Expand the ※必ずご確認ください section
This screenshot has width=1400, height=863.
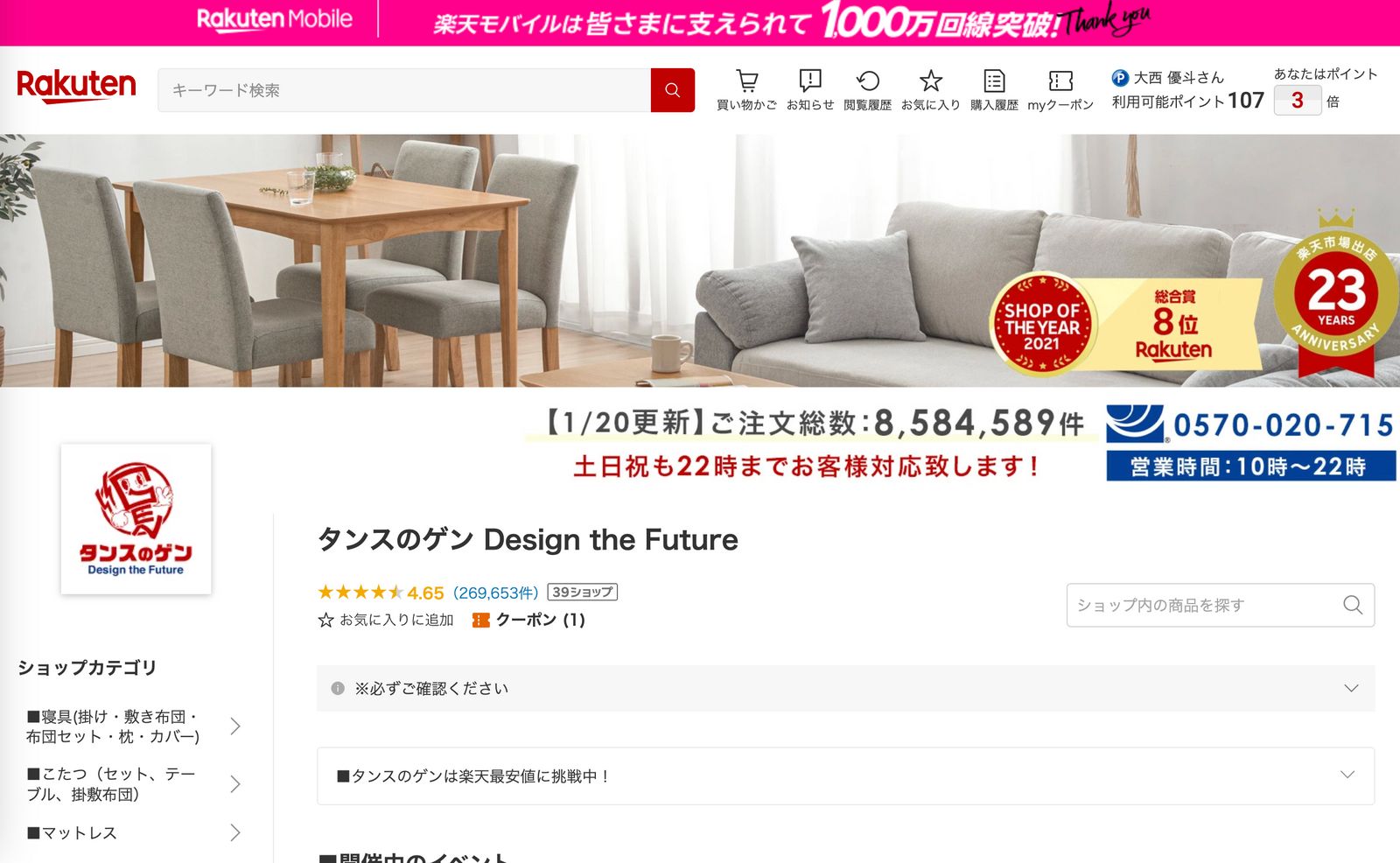[845, 688]
